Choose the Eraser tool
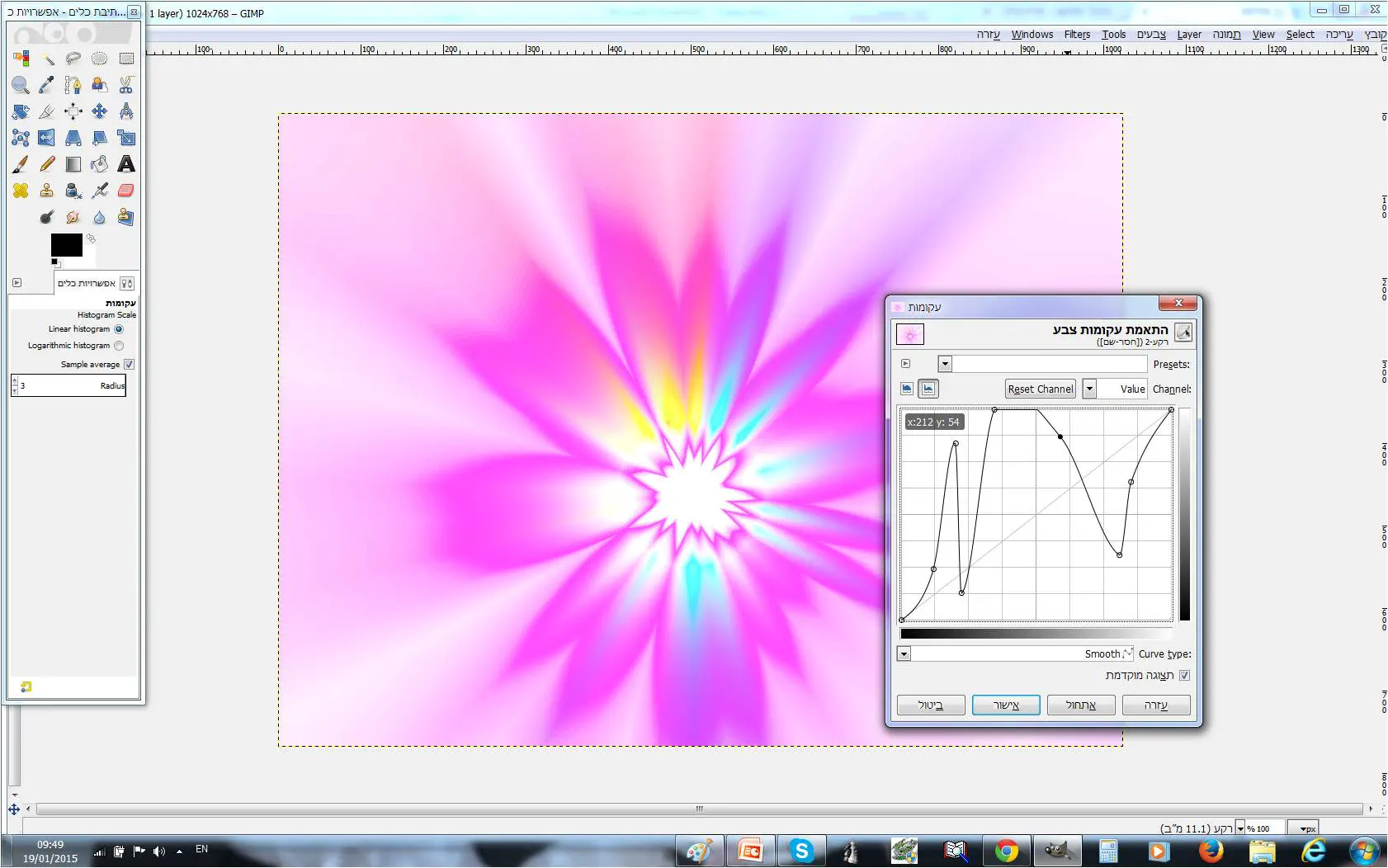The height and width of the screenshot is (868, 1388). coord(126,191)
